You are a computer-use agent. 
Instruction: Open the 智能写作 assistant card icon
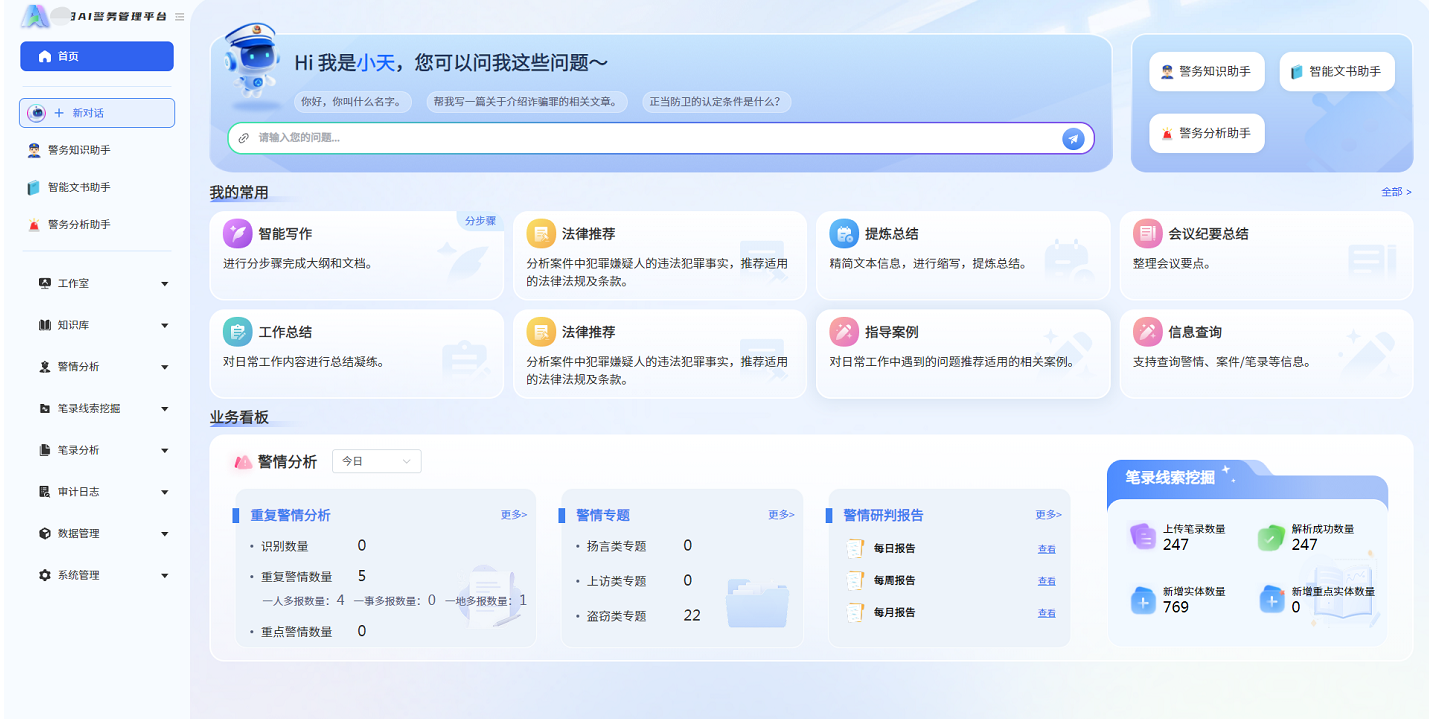pos(236,232)
